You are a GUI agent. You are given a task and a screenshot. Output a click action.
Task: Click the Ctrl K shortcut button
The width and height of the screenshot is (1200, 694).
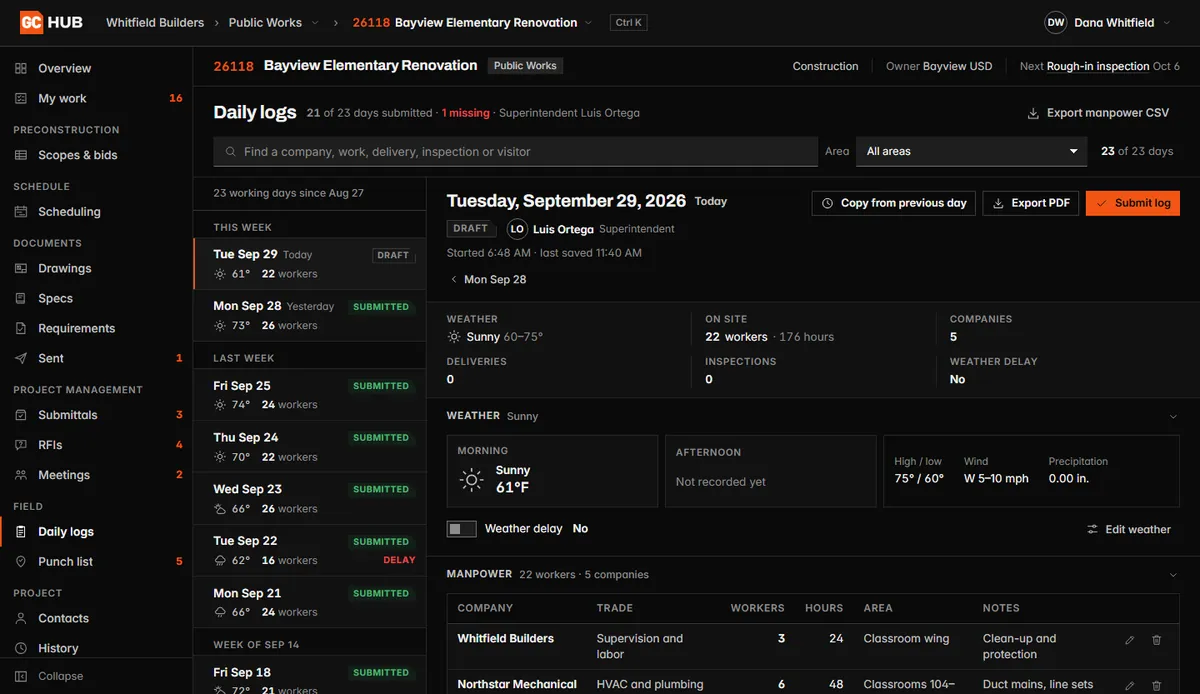629,22
